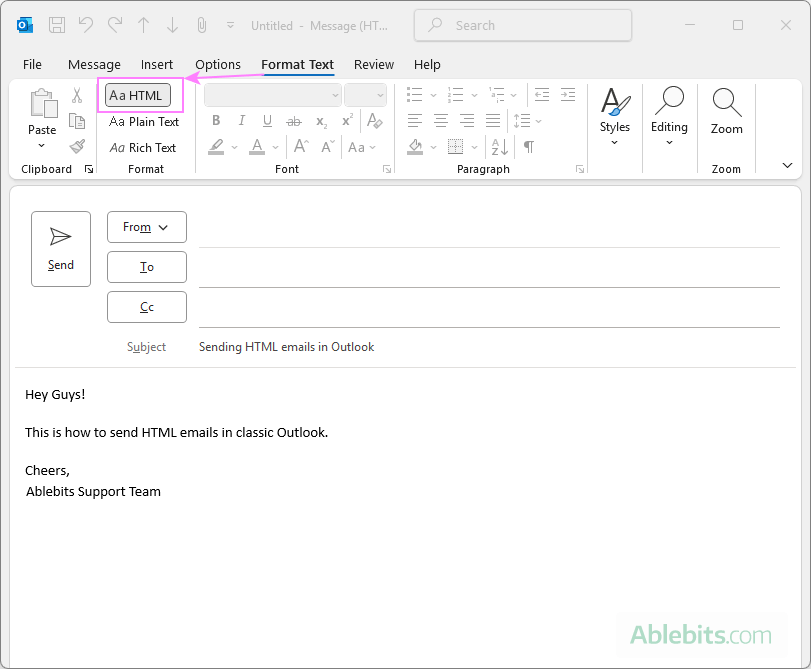Image resolution: width=811 pixels, height=669 pixels.
Task: Align text right
Action: (x=467, y=121)
